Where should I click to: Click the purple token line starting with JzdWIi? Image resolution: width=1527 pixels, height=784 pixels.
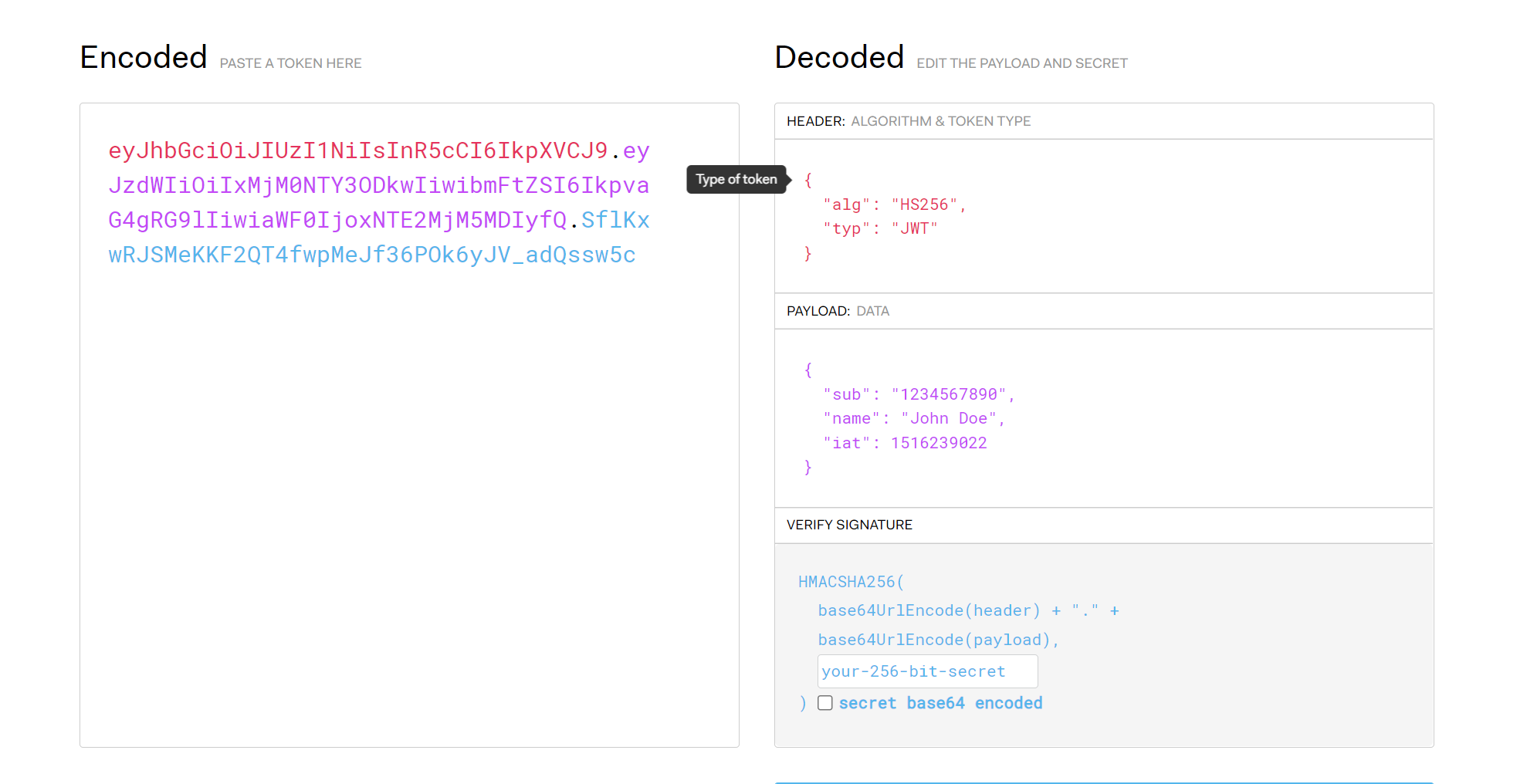click(378, 185)
